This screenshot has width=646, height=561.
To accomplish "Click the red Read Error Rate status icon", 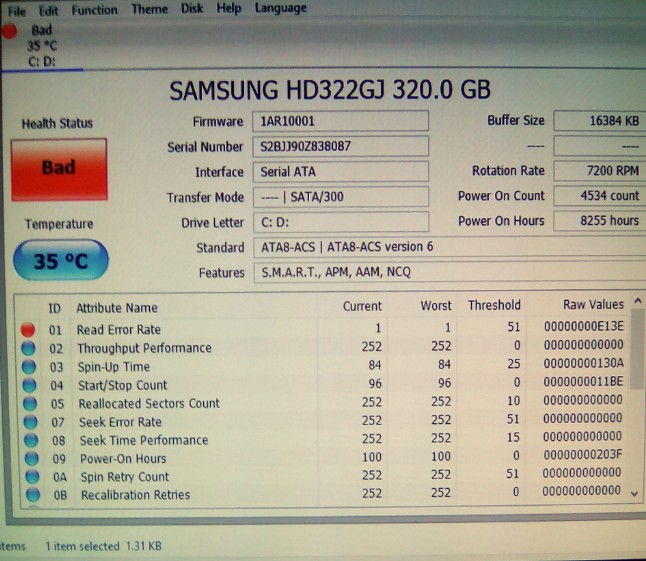I will pyautogui.click(x=28, y=329).
